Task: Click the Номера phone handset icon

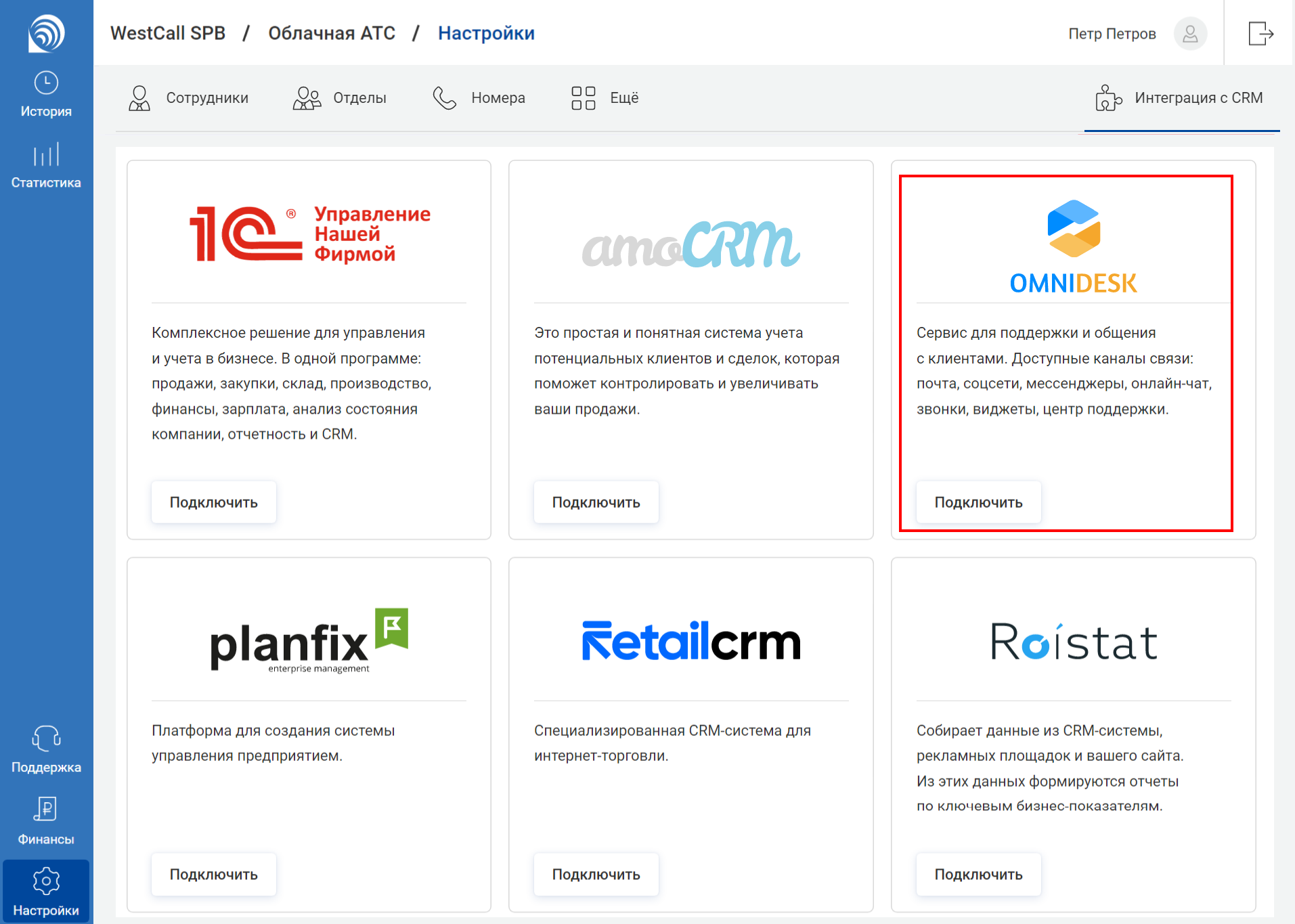Action: pyautogui.click(x=445, y=98)
